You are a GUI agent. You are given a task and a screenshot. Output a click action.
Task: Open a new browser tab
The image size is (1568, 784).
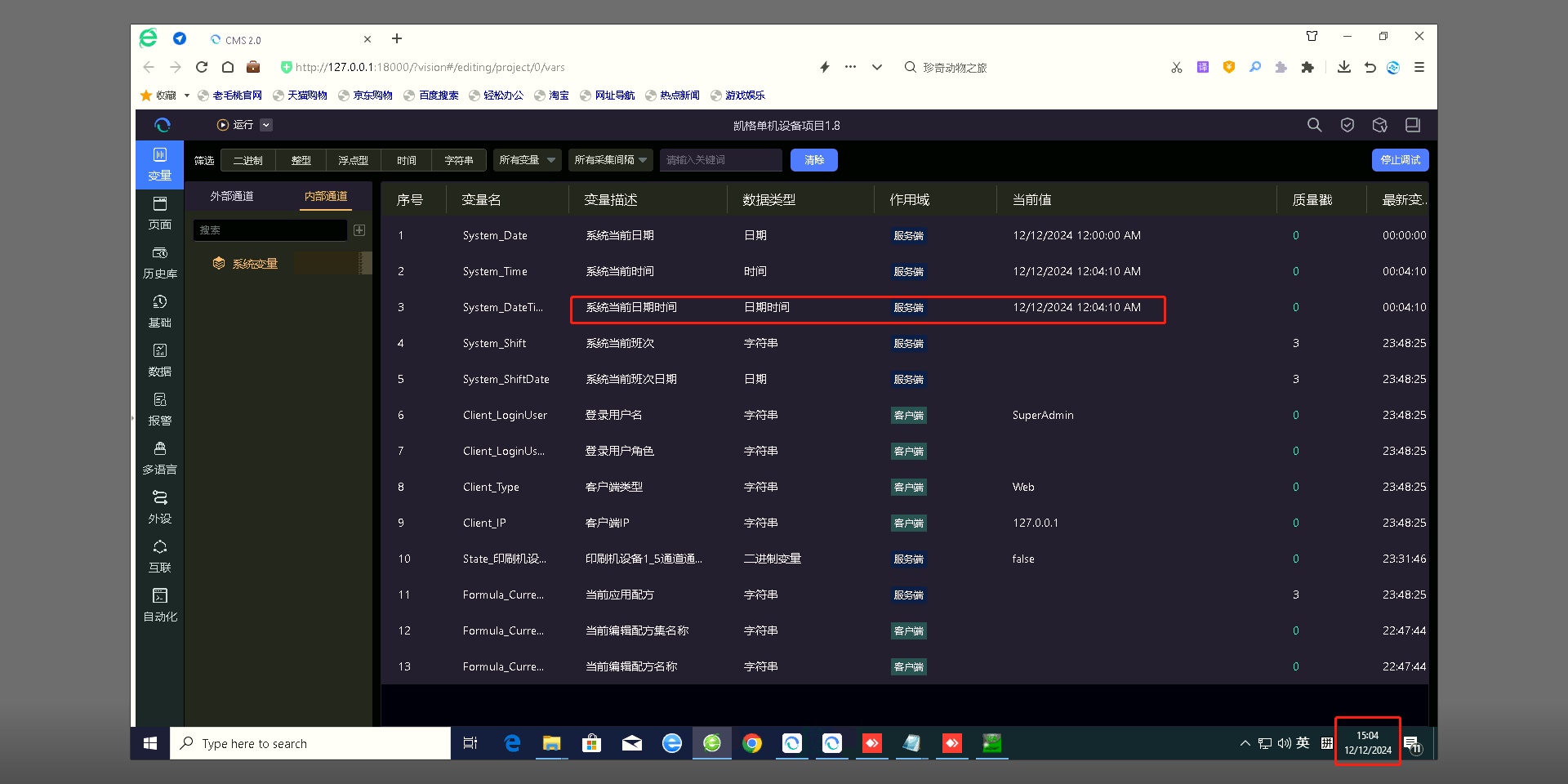[x=397, y=38]
